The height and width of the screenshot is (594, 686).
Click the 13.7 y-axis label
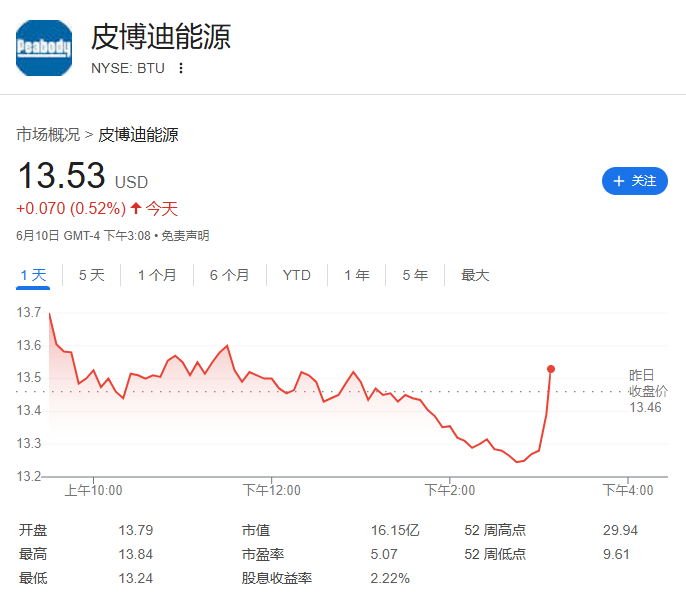[29, 312]
